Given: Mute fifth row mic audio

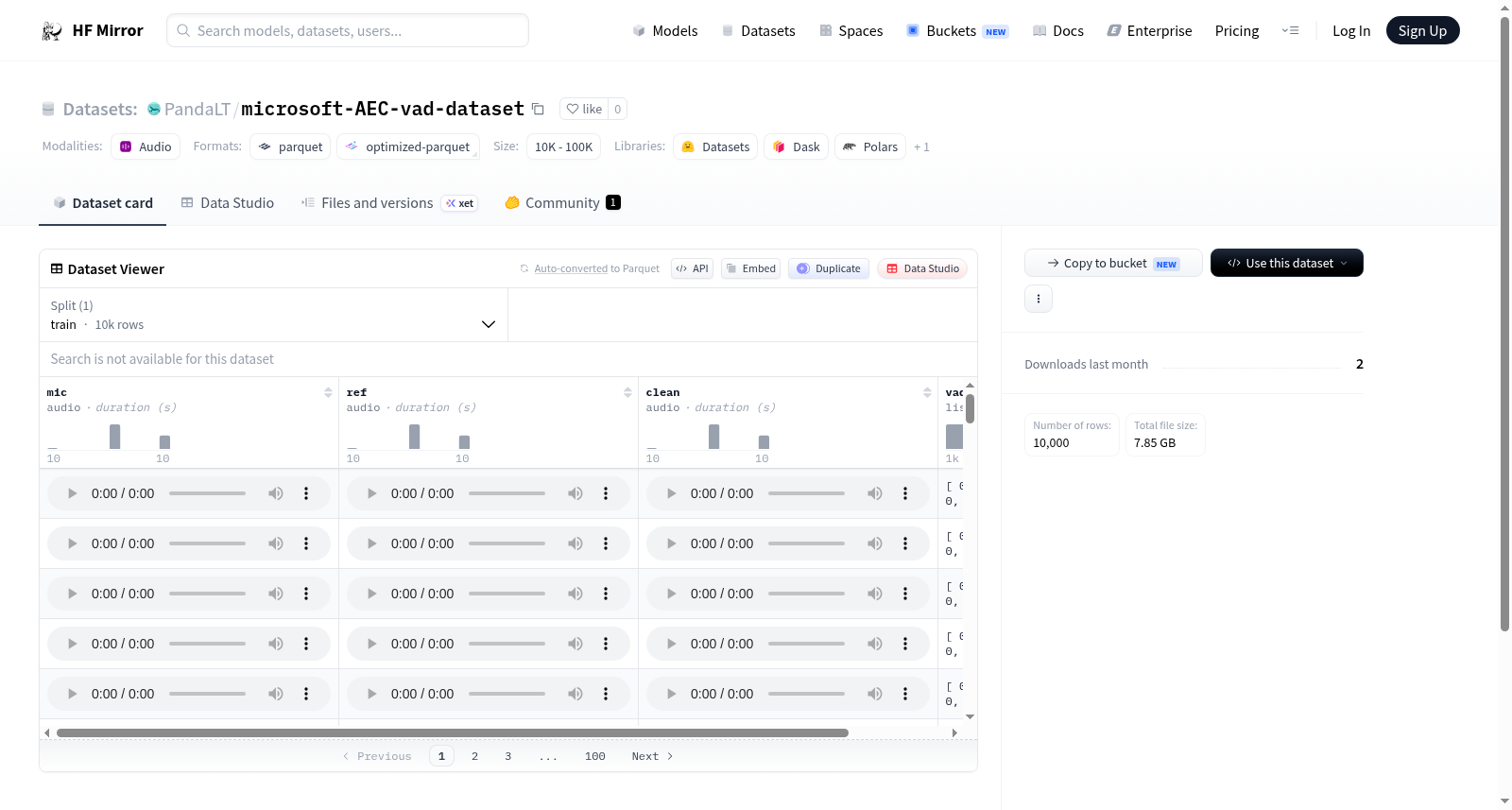Looking at the screenshot, I should (x=276, y=694).
